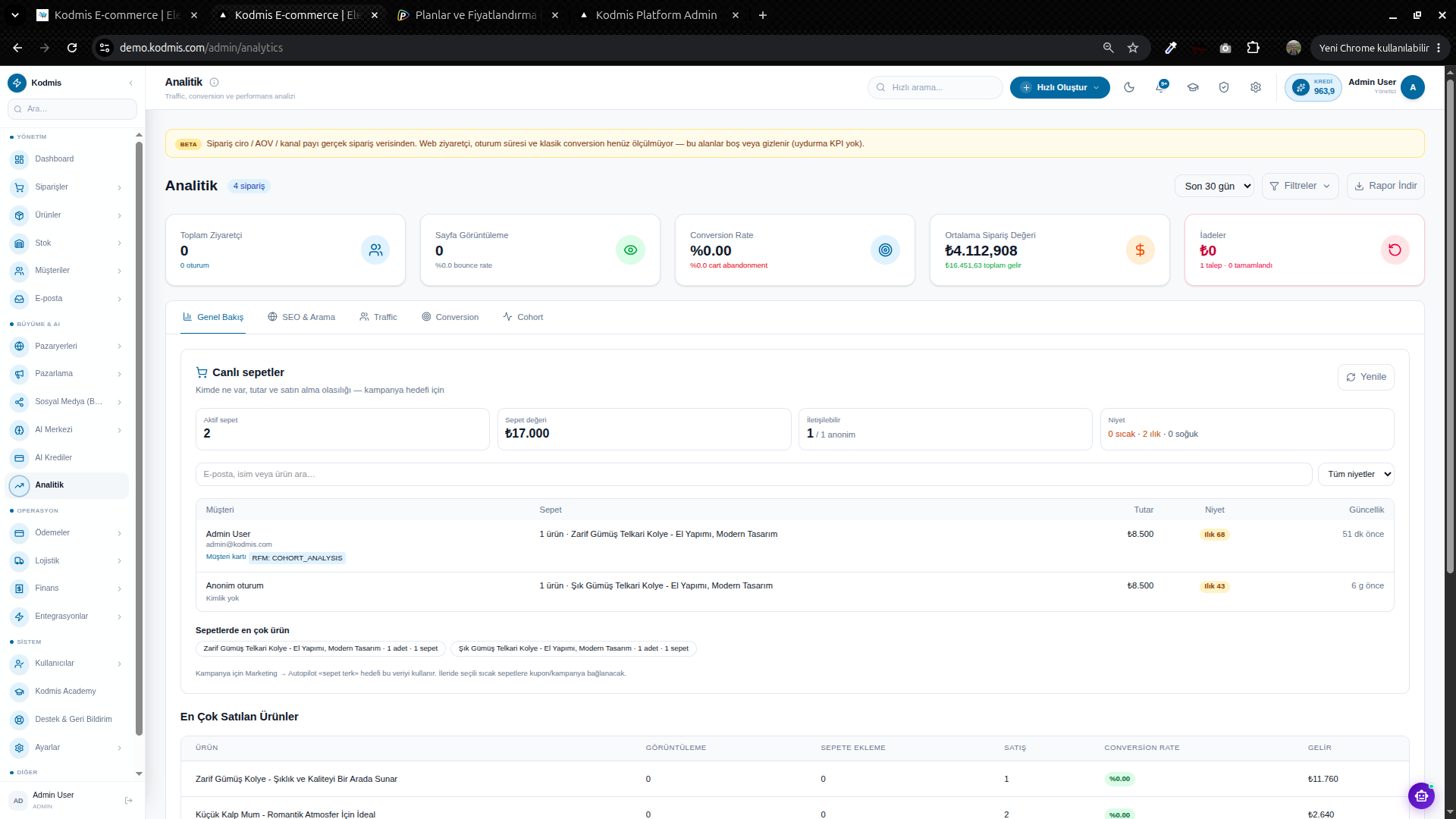Click the zoom magnifier icon in address bar
The width and height of the screenshot is (1456, 819).
(x=1108, y=48)
